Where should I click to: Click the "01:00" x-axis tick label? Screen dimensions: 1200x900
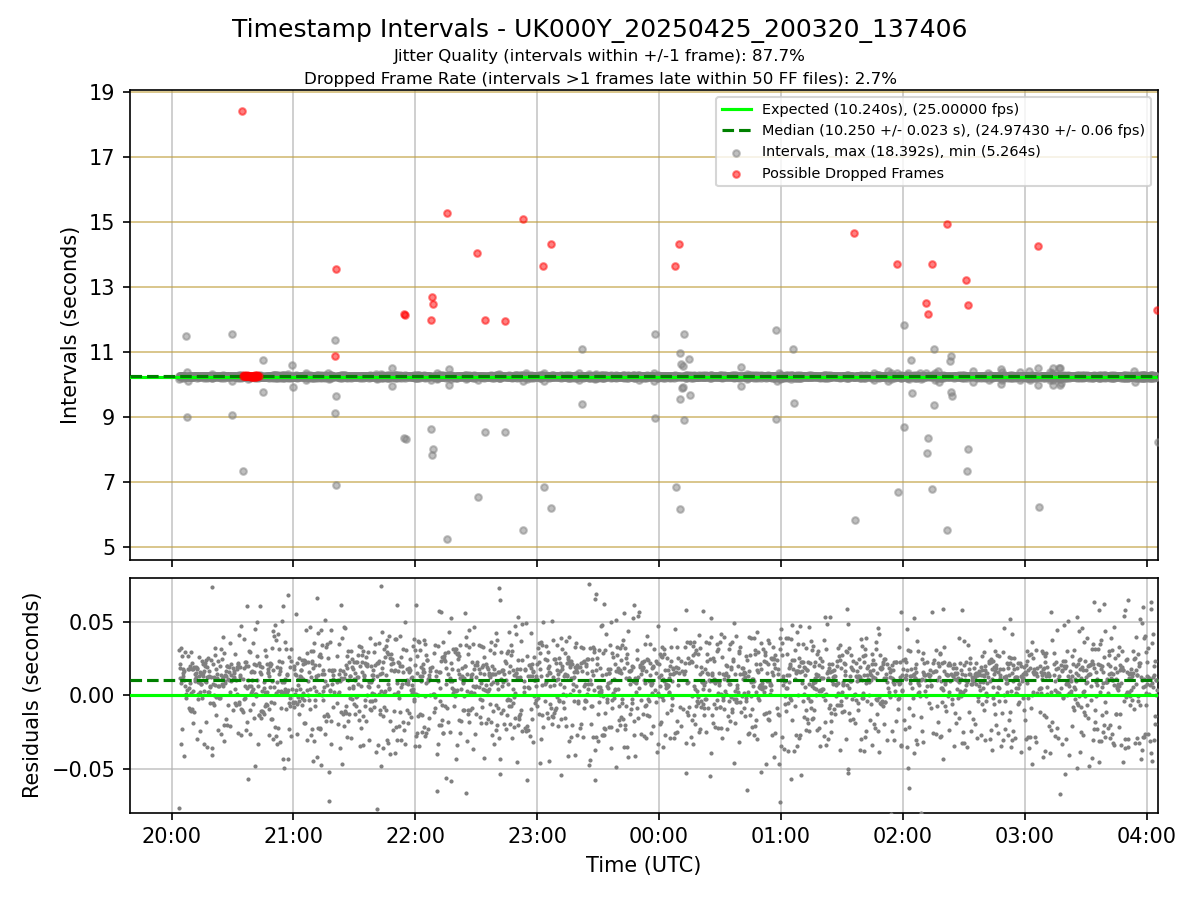[781, 834]
